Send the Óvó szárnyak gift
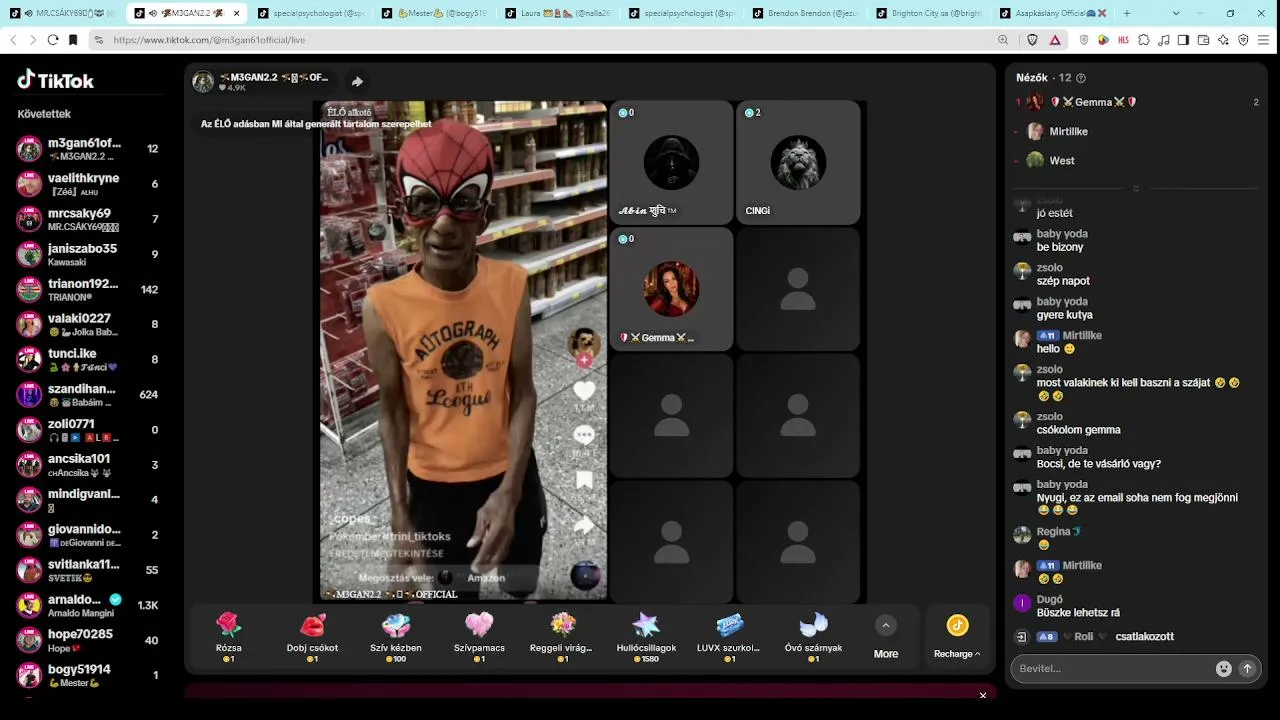 click(x=813, y=636)
